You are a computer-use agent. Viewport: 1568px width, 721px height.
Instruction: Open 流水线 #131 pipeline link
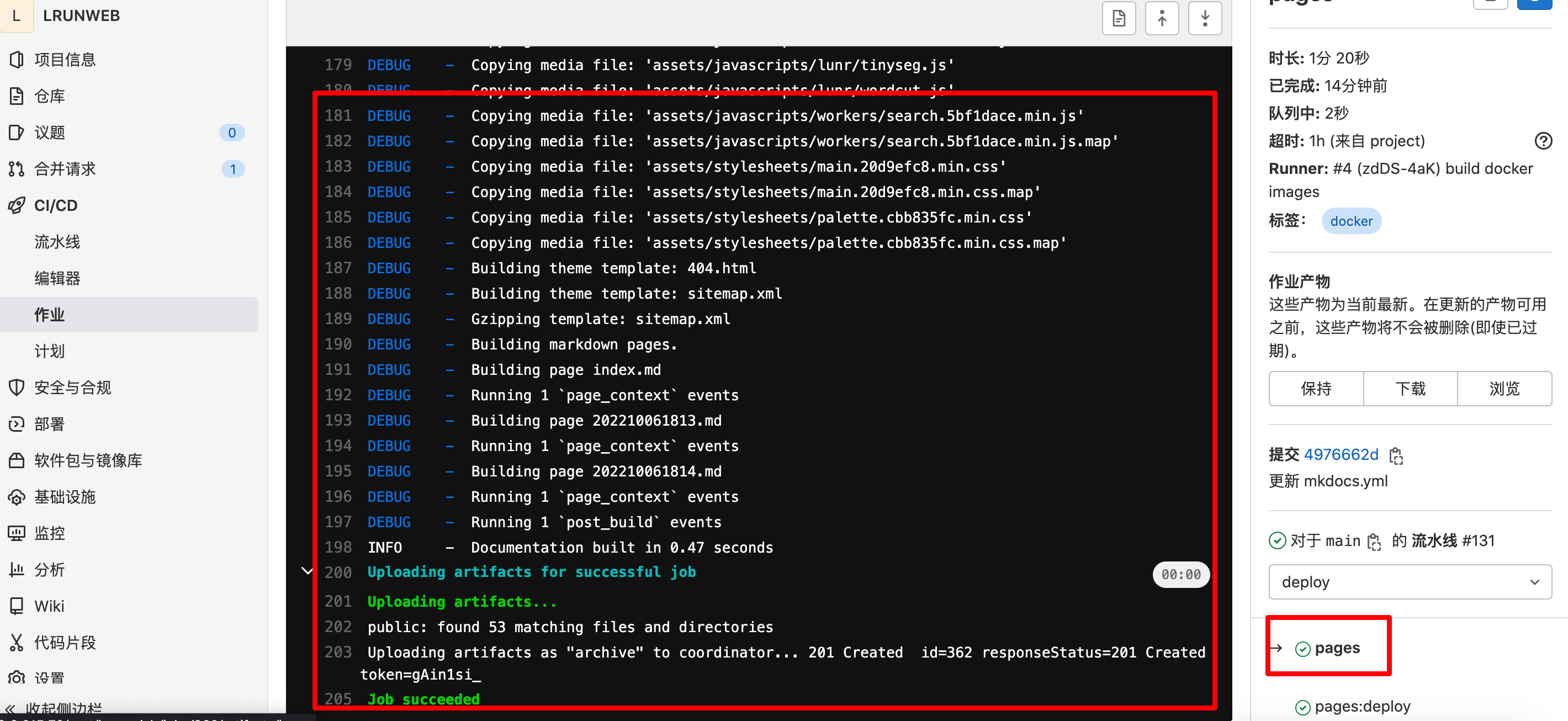[x=1453, y=541]
